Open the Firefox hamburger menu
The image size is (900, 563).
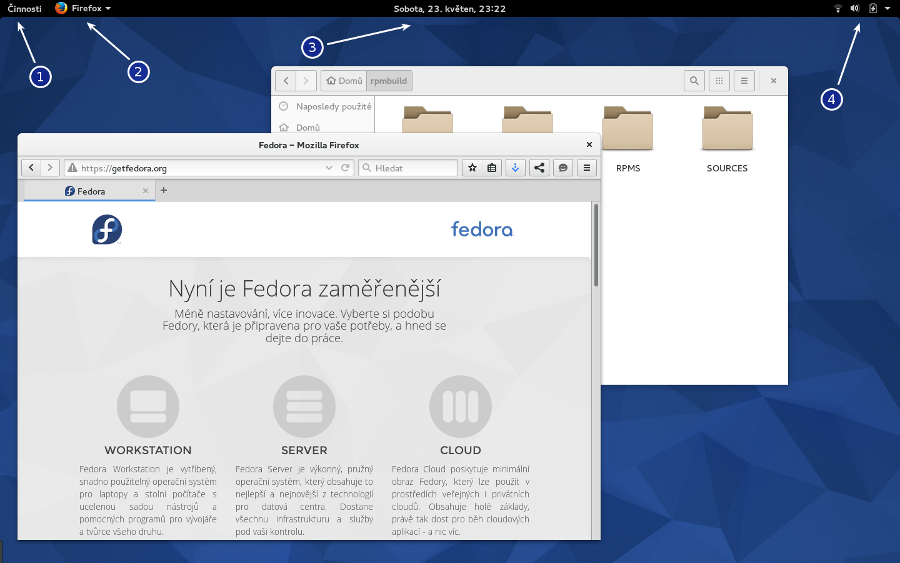click(588, 168)
